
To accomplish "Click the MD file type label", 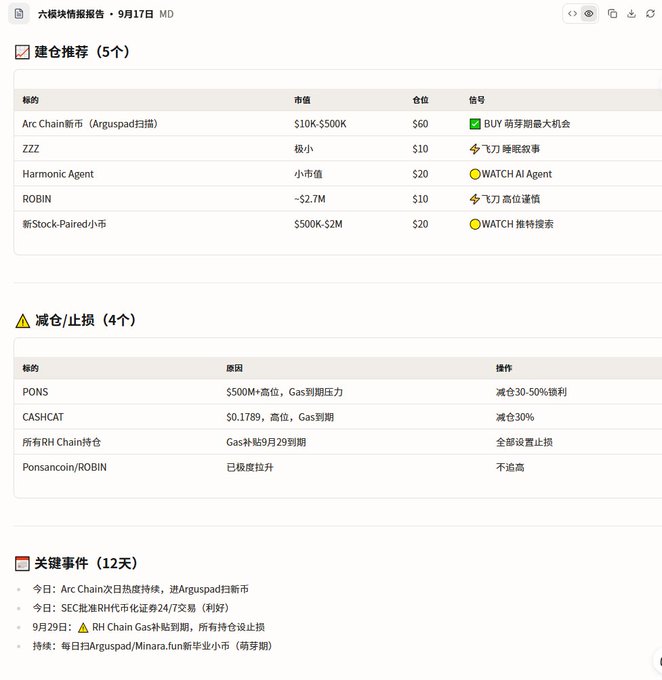I will pyautogui.click(x=167, y=14).
